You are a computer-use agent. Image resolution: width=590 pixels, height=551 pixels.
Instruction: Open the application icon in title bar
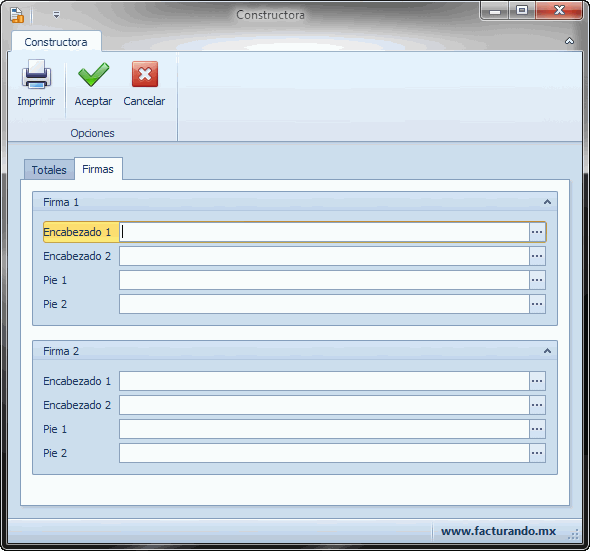click(17, 15)
